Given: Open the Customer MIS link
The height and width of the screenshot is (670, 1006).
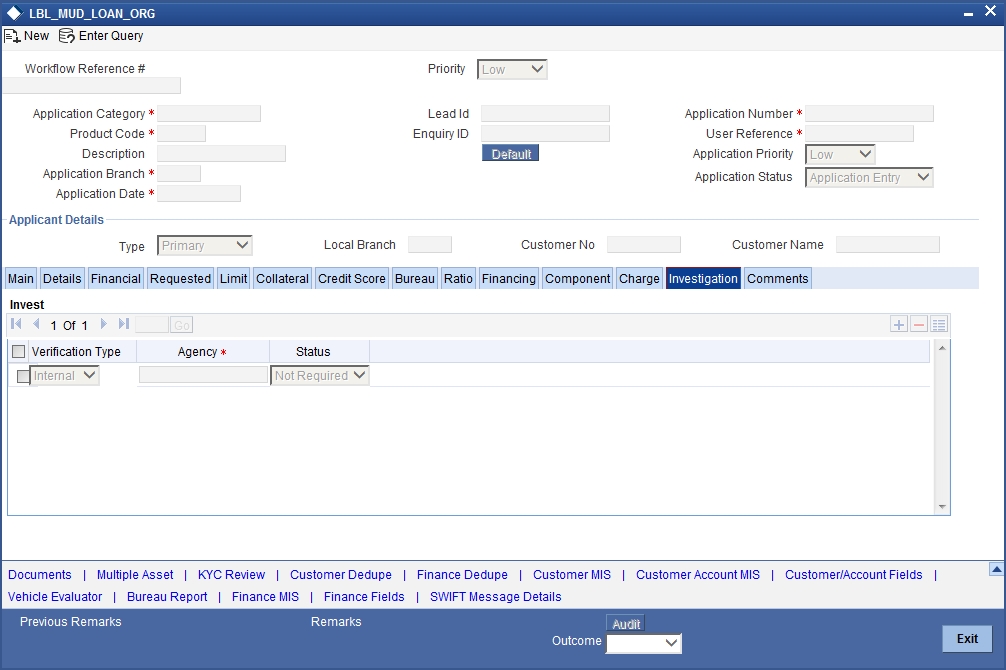Looking at the screenshot, I should pyautogui.click(x=572, y=574).
